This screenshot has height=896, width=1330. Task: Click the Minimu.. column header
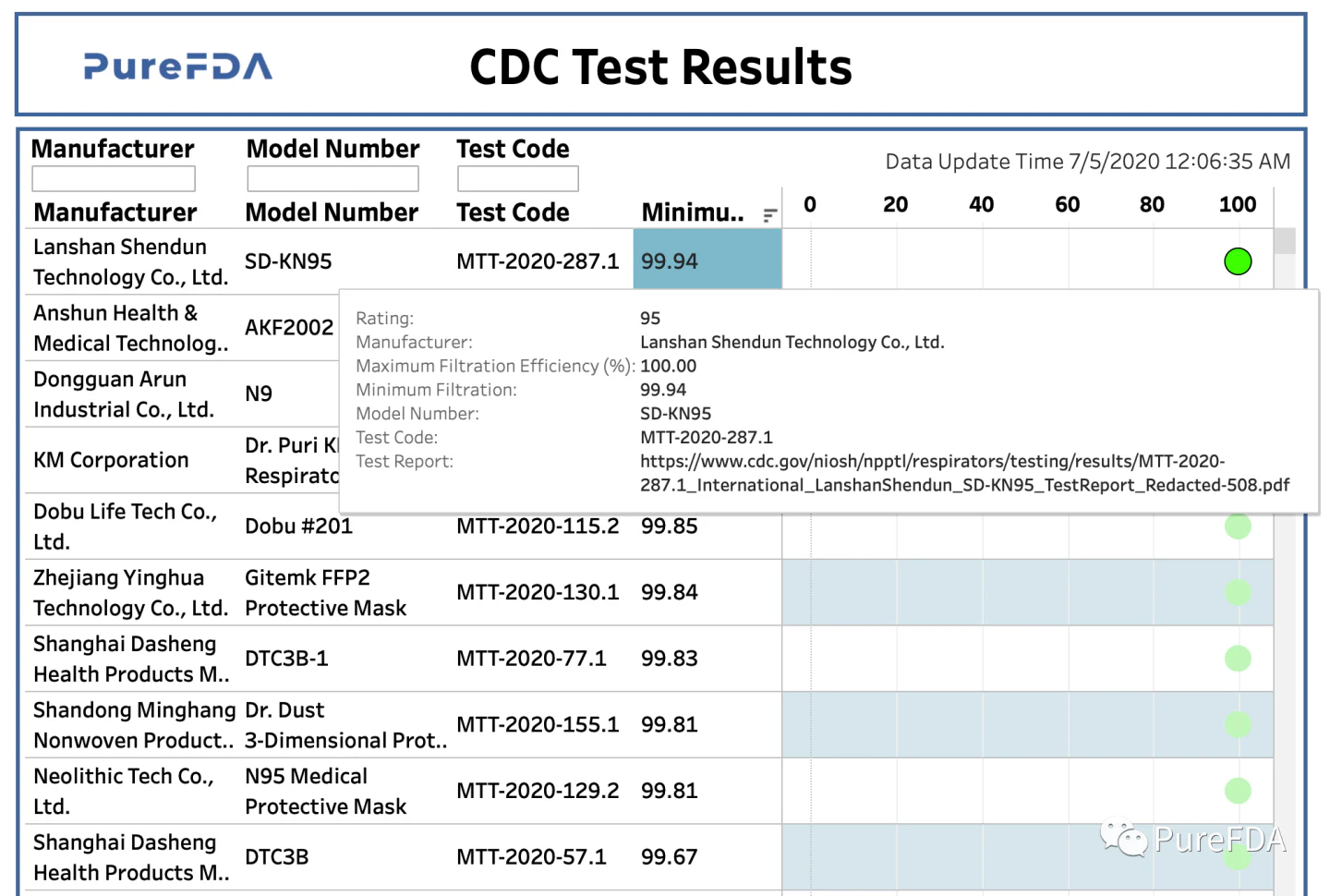point(693,212)
